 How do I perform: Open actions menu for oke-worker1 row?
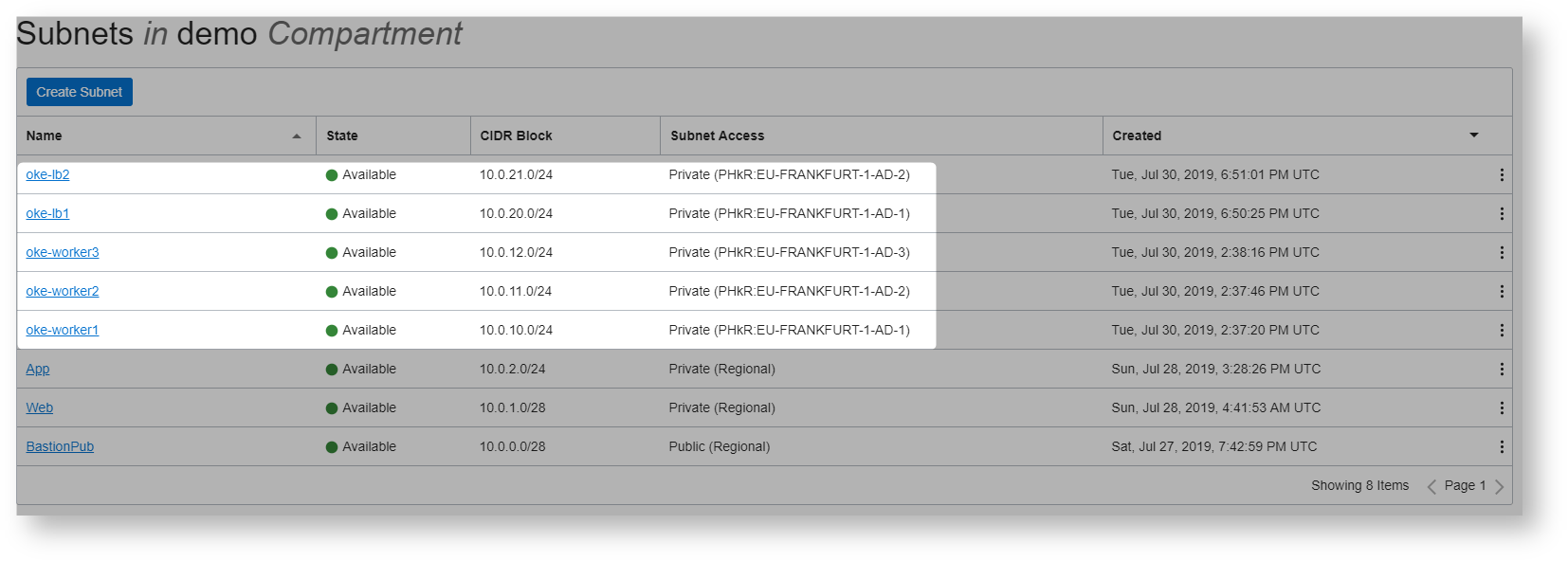(x=1501, y=331)
